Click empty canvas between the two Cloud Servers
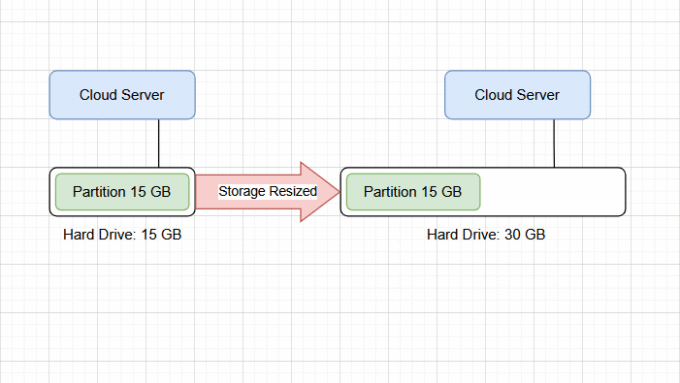 point(320,95)
